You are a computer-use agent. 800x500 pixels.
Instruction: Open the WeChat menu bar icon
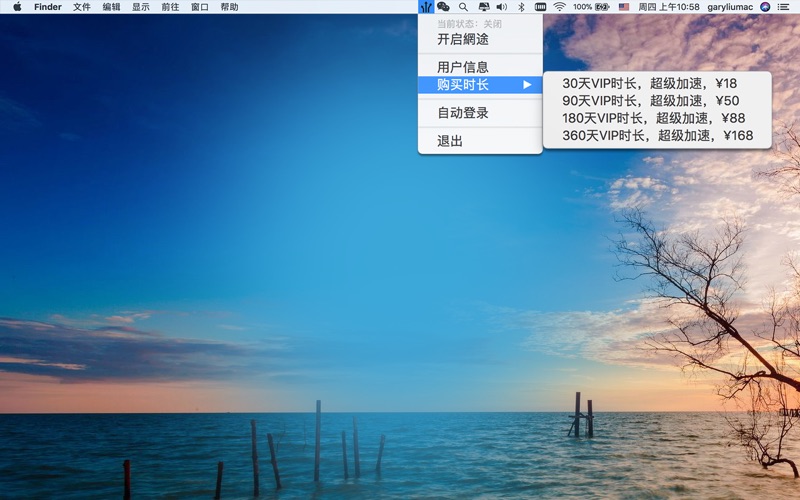click(x=443, y=7)
